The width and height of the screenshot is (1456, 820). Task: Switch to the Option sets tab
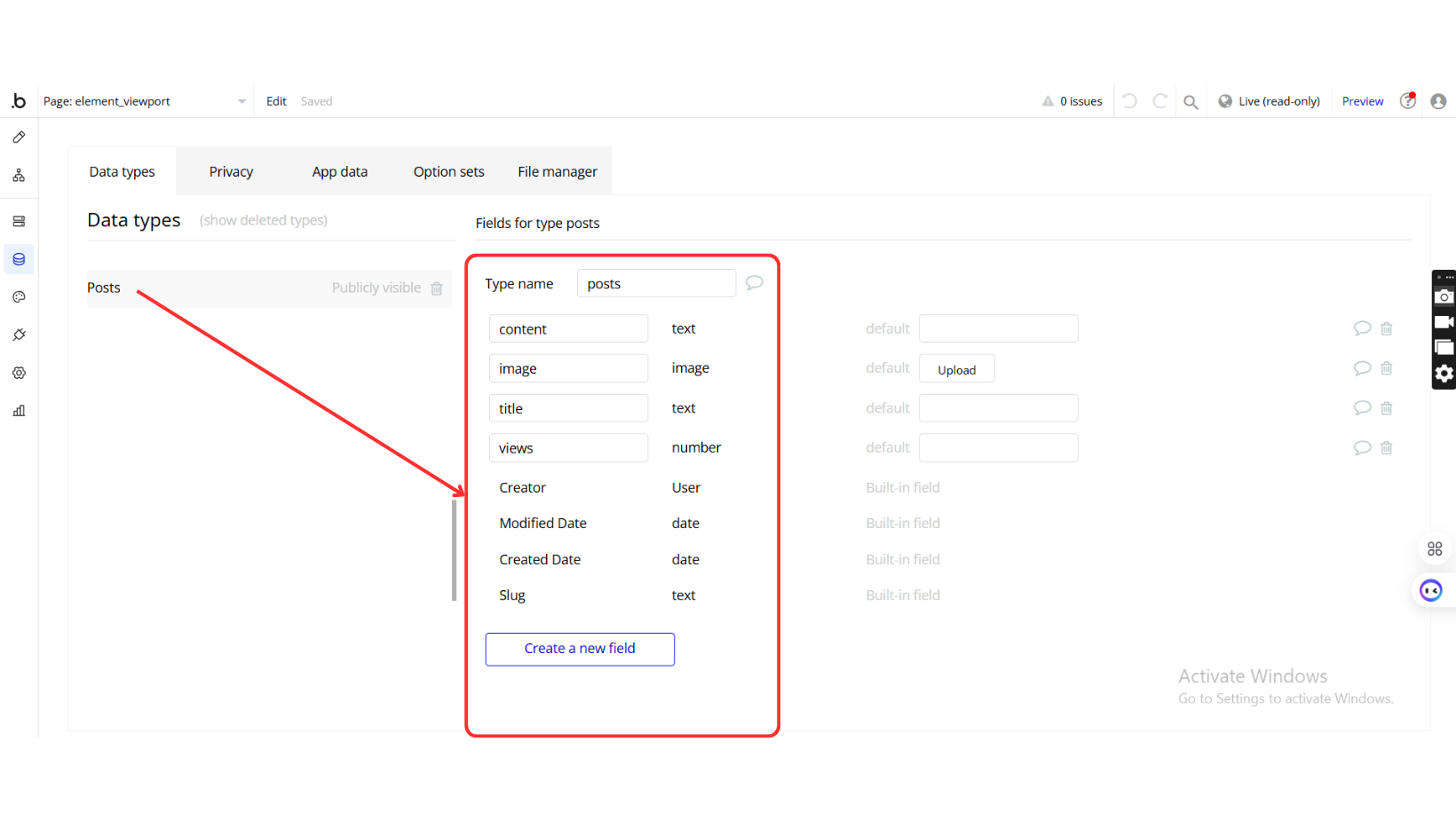tap(448, 172)
